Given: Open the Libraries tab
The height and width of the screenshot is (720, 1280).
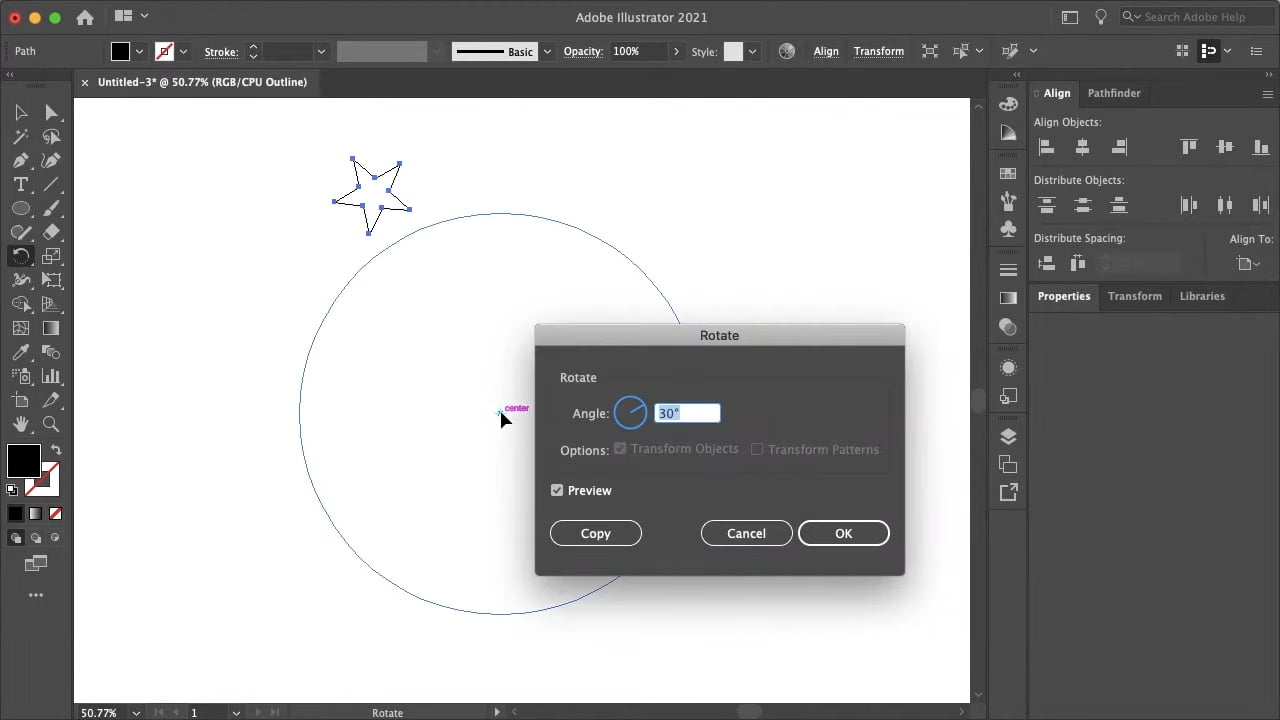Looking at the screenshot, I should (x=1202, y=296).
